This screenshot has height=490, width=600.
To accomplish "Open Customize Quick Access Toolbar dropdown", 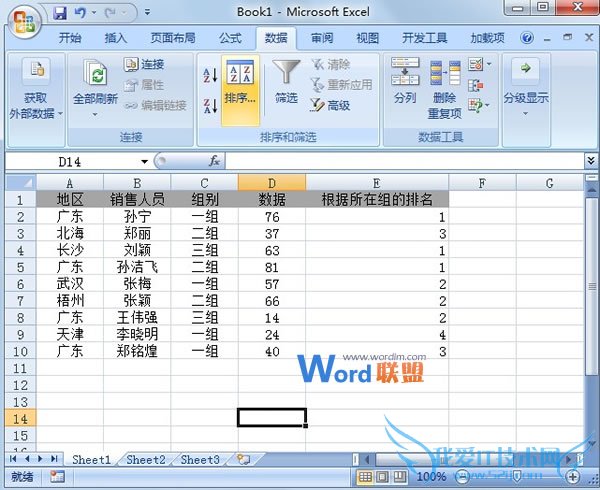I will coord(147,13).
